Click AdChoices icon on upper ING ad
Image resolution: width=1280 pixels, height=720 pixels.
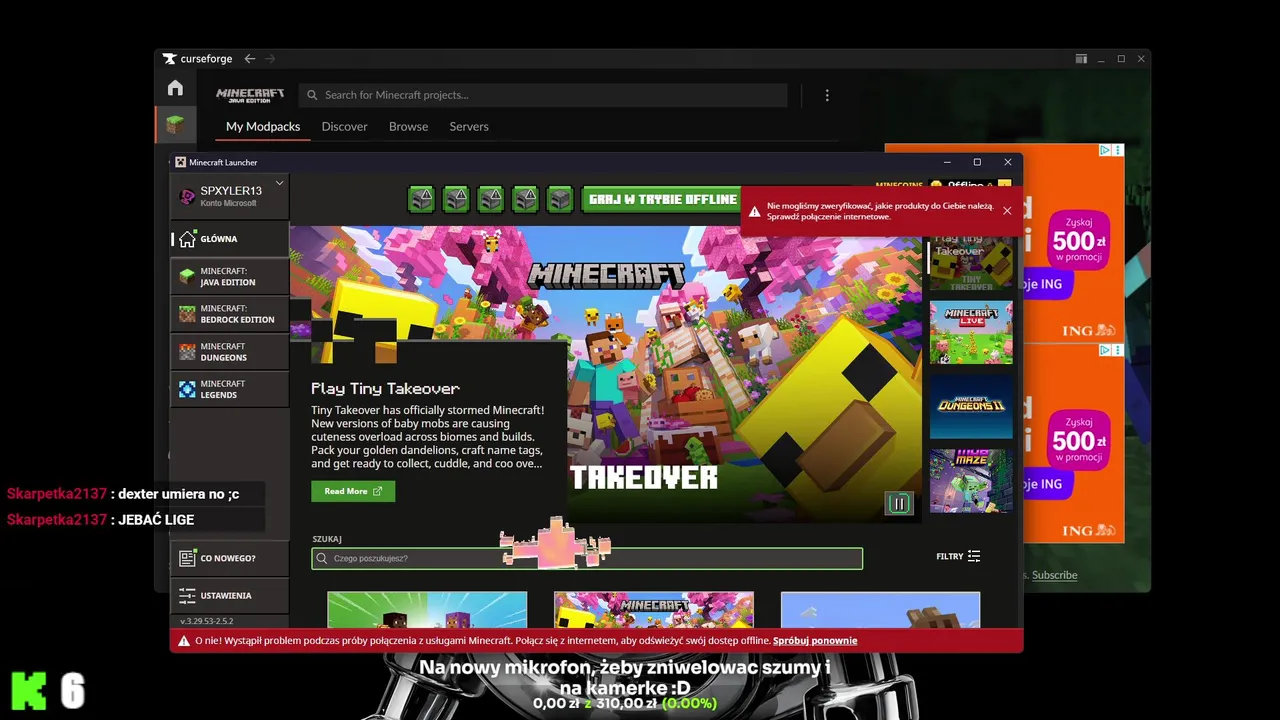pyautogui.click(x=1105, y=150)
